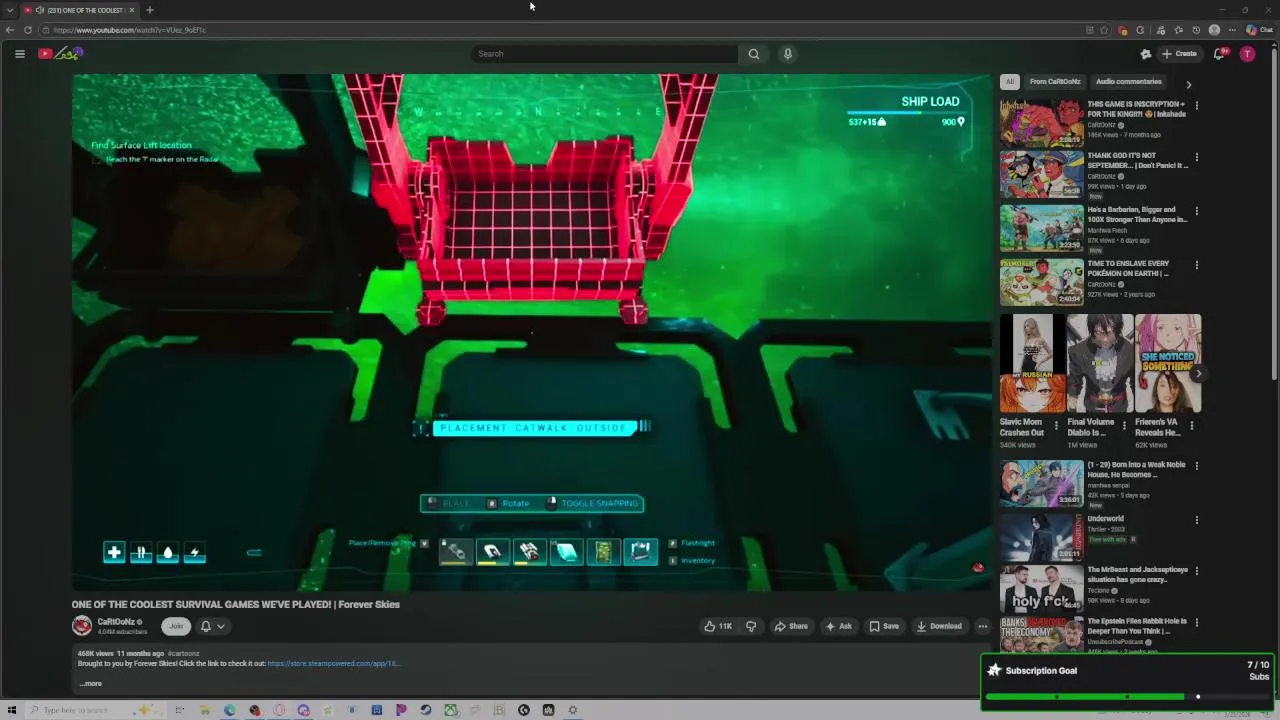Expand description with ...more

91,684
